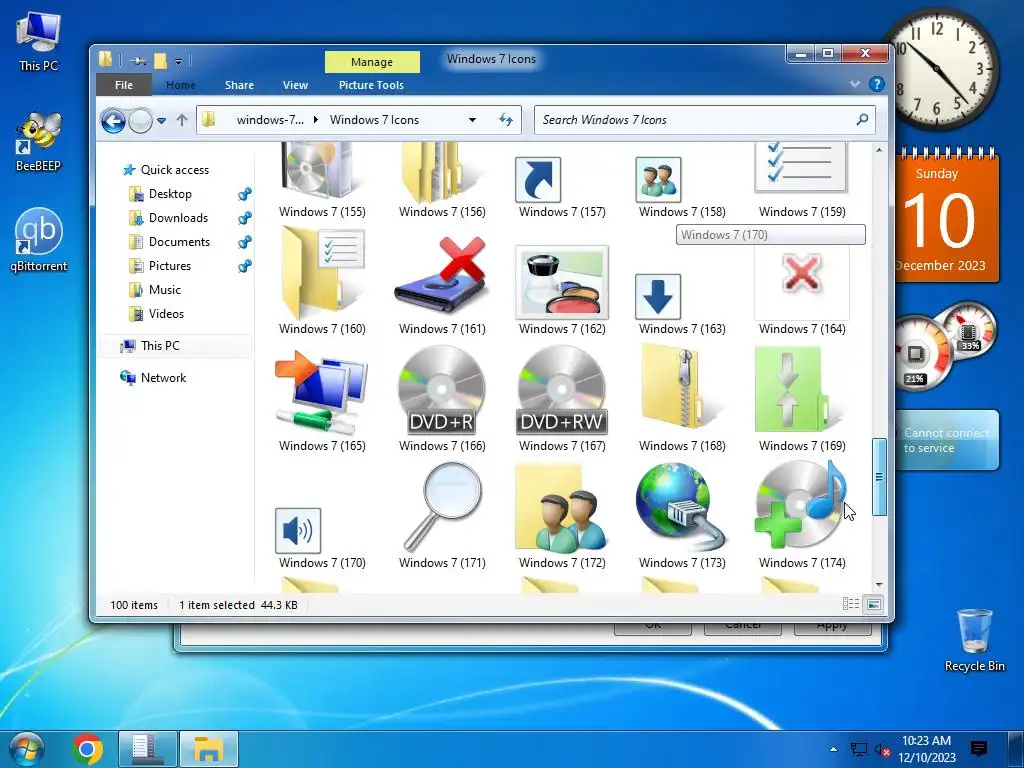The image size is (1024, 768).
Task: Select the Windows 7 (156) folder icon
Action: [x=442, y=172]
